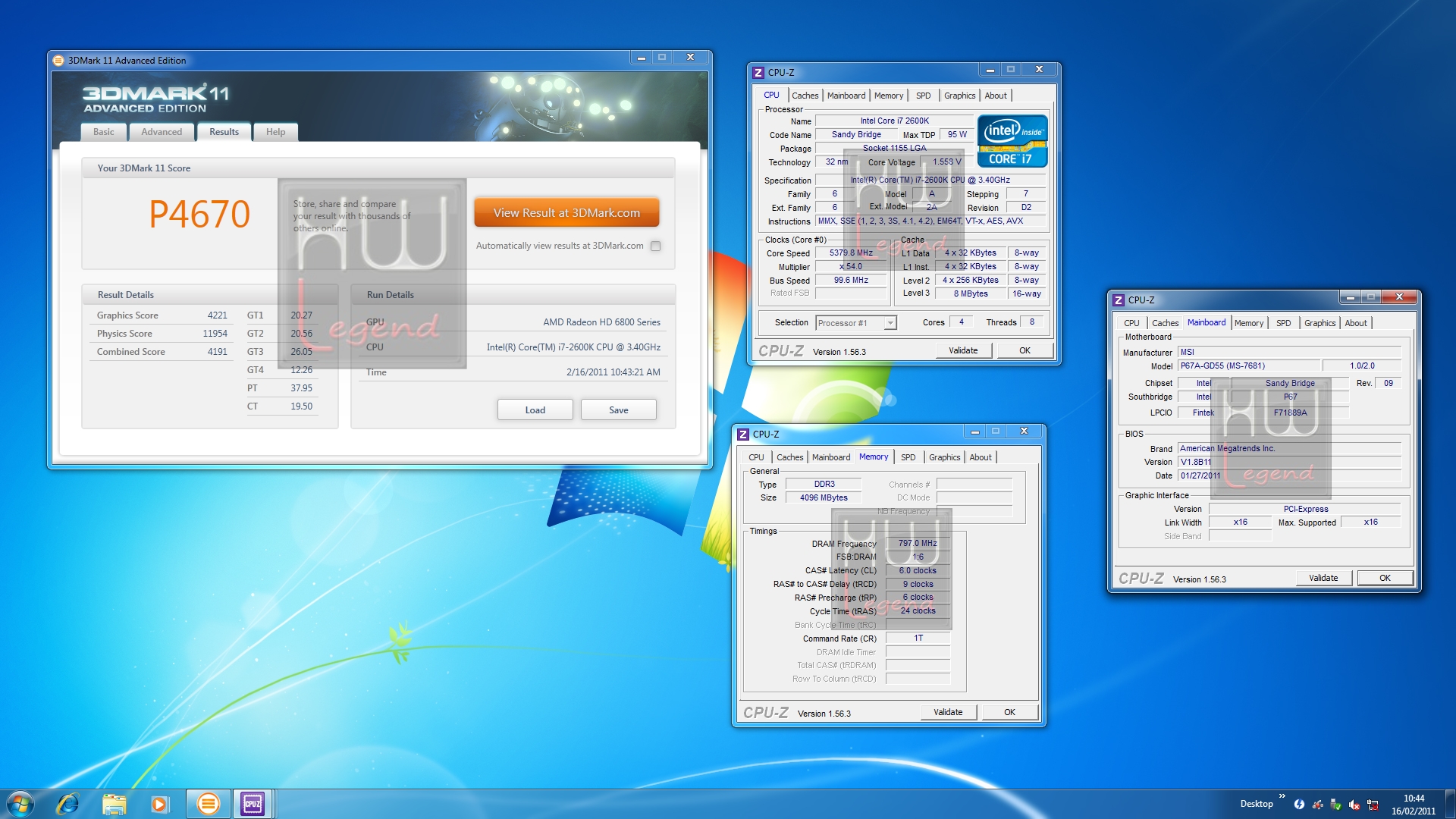
Task: Click the Graphics Score value 4221
Action: click(x=217, y=315)
